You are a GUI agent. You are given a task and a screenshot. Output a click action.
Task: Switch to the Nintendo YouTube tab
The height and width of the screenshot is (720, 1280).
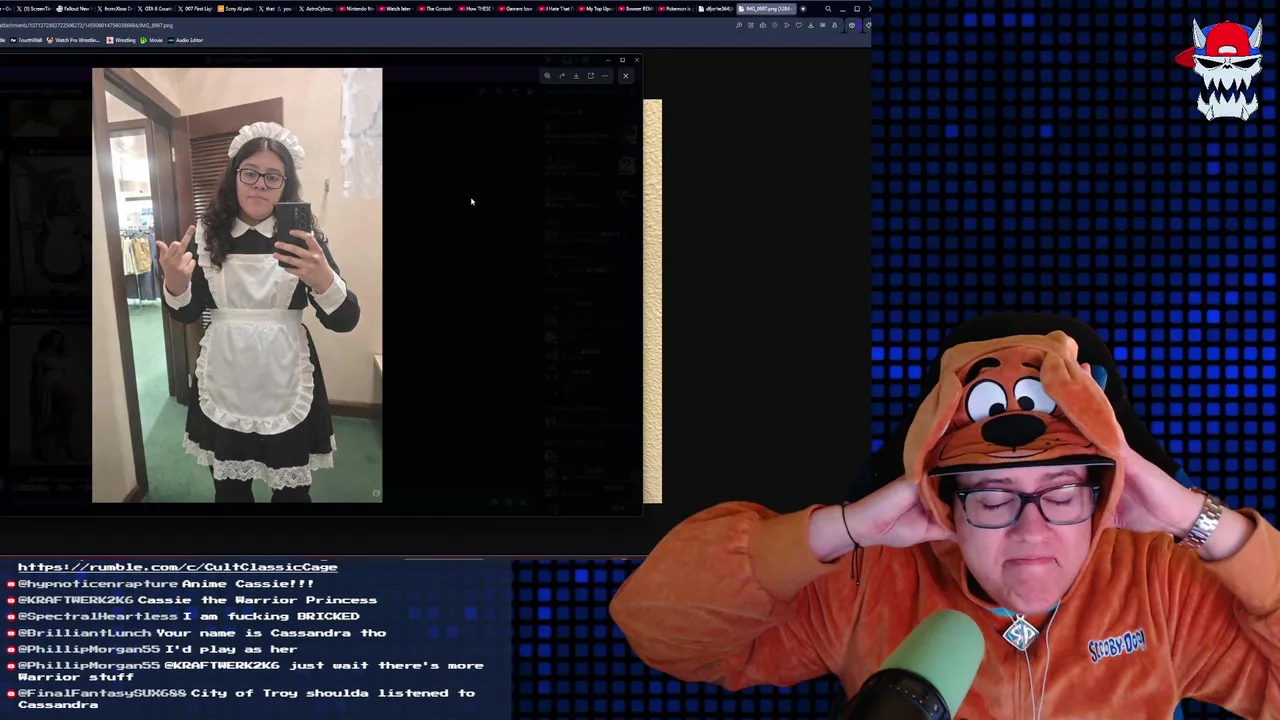[x=356, y=9]
